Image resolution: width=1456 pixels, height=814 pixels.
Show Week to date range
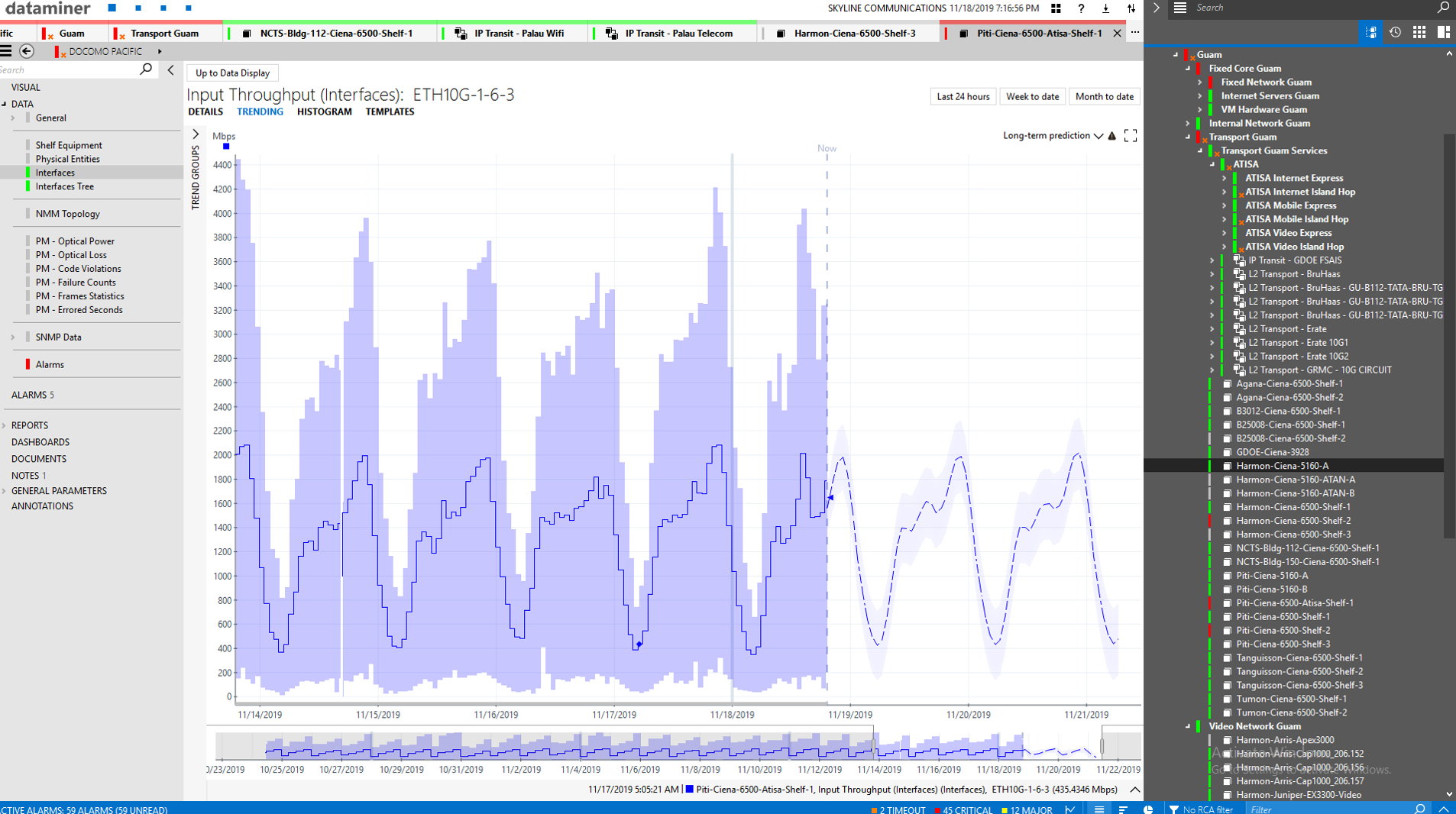coord(1032,97)
